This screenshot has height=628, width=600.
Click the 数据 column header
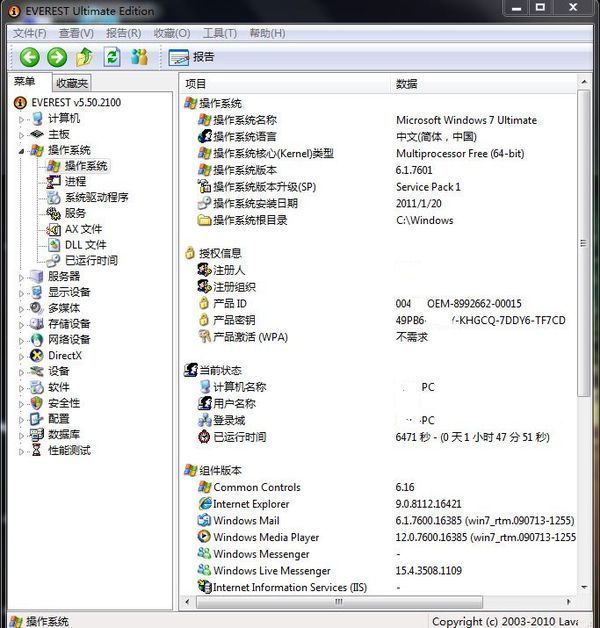pos(483,84)
